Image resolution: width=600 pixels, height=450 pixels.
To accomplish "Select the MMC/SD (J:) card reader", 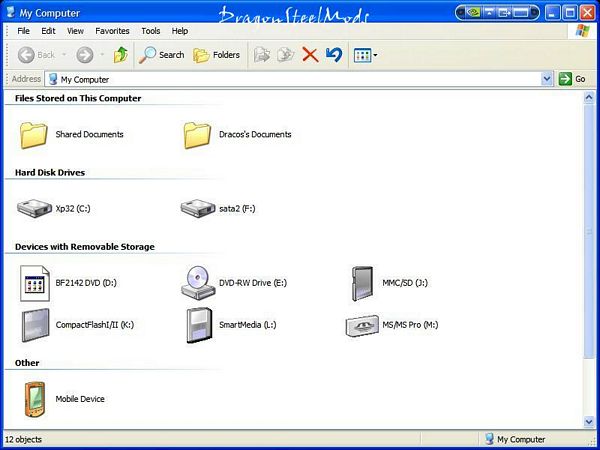I will [x=362, y=283].
